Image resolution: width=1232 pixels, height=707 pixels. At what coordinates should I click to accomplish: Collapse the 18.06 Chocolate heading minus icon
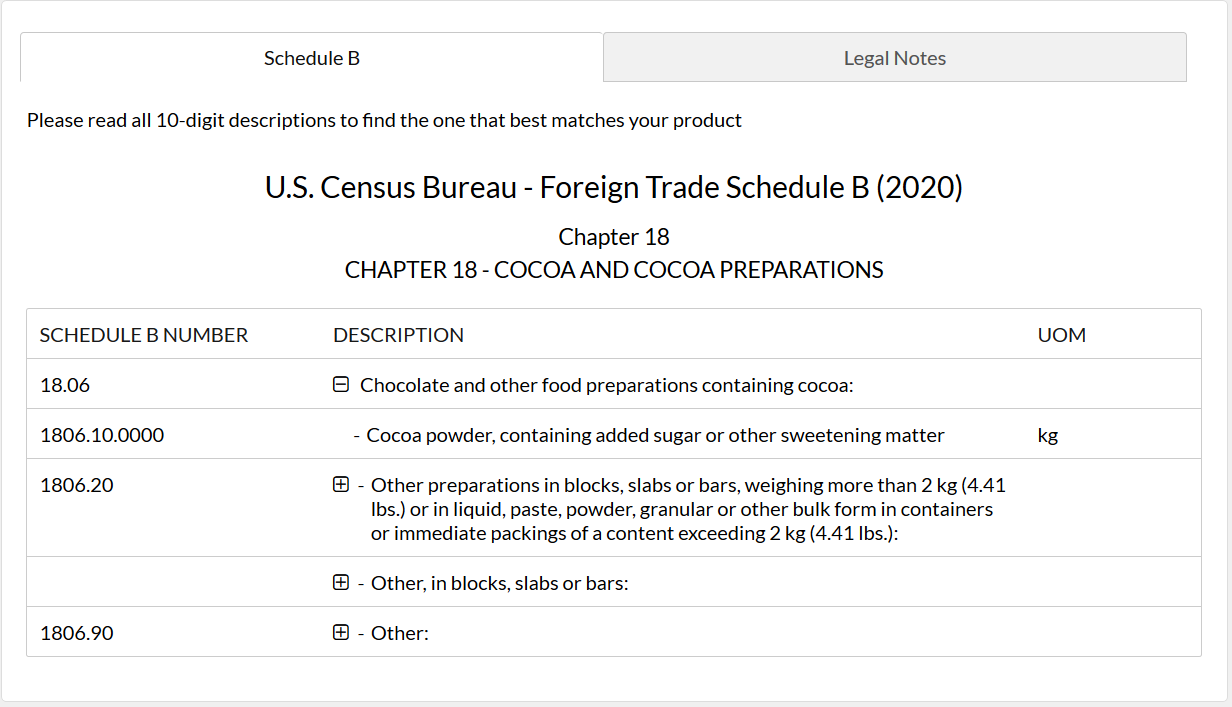341,384
